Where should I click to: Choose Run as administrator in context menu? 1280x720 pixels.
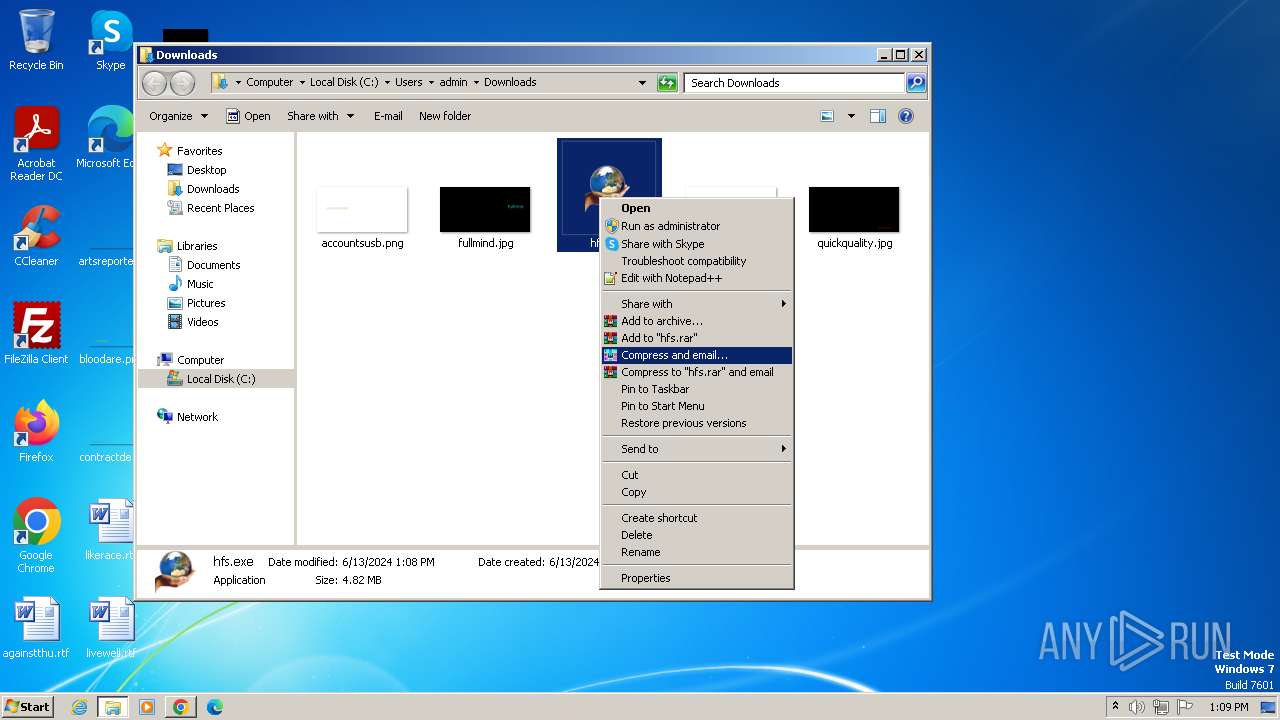[696, 226]
